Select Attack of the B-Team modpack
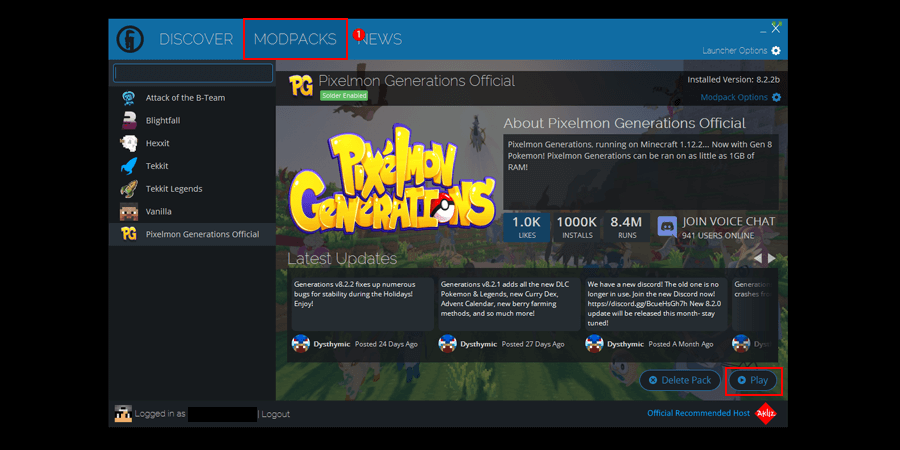This screenshot has width=900, height=450. tap(192, 98)
